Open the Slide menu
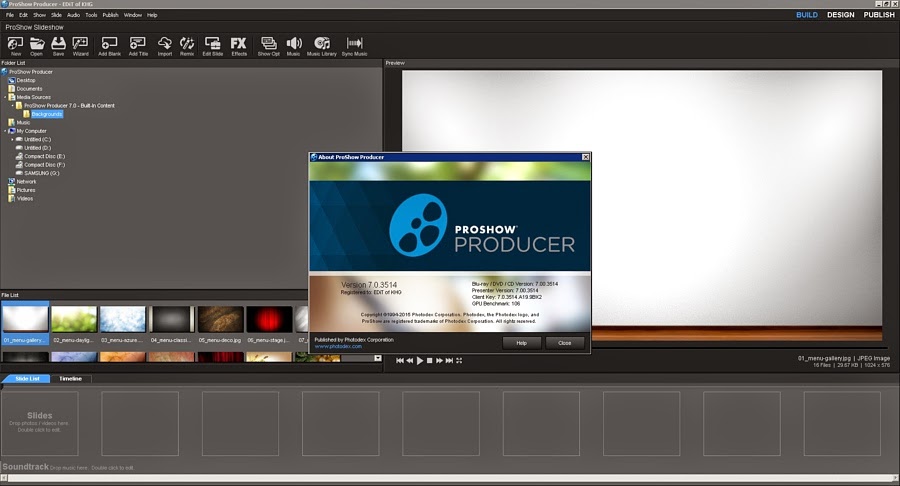The width and height of the screenshot is (900, 486). click(x=56, y=15)
